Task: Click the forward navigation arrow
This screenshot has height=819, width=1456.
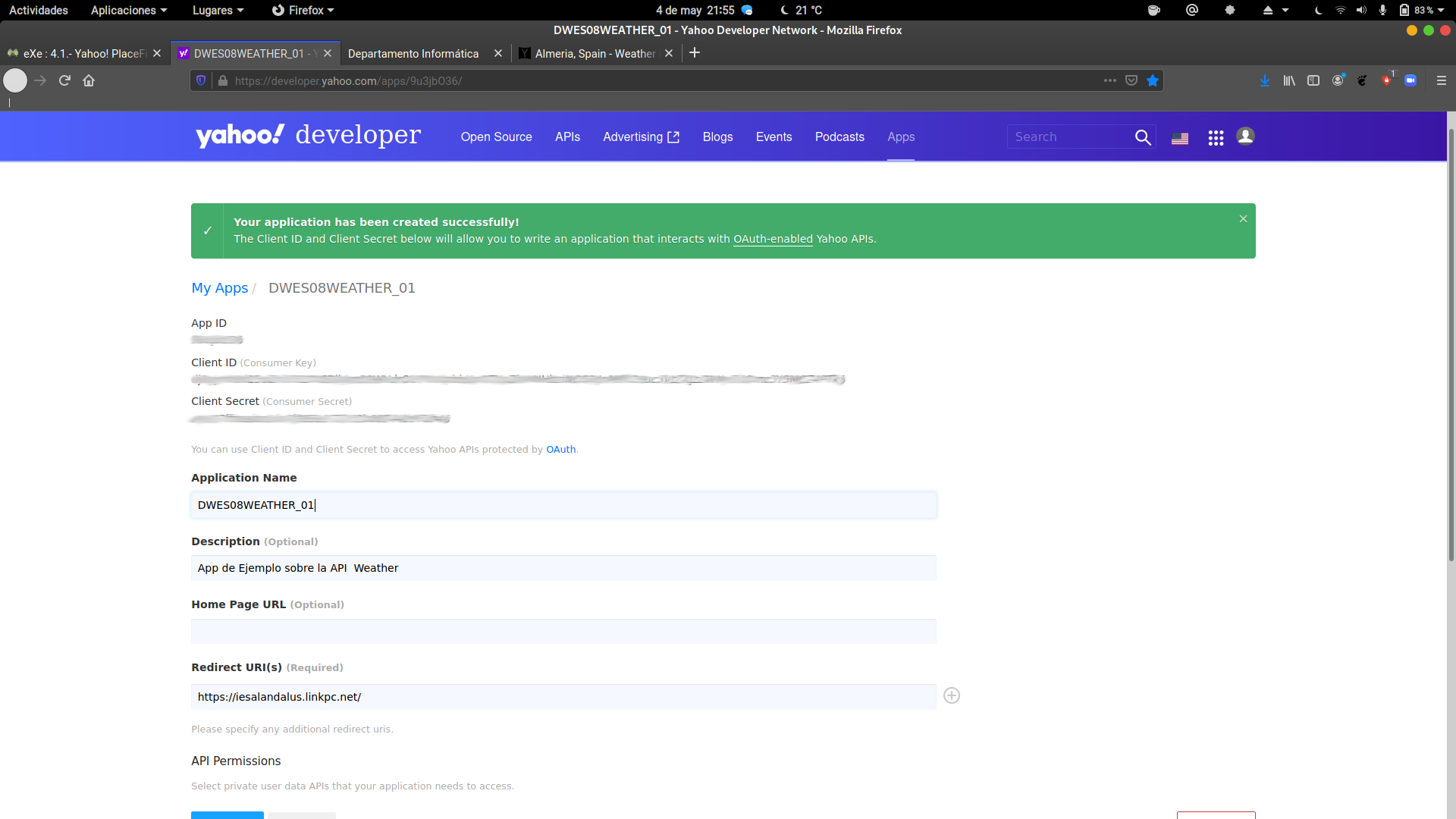Action: point(40,80)
